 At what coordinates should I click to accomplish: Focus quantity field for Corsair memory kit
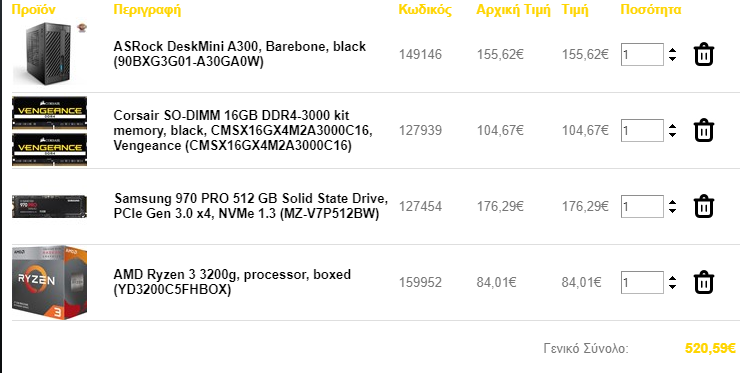tap(642, 131)
